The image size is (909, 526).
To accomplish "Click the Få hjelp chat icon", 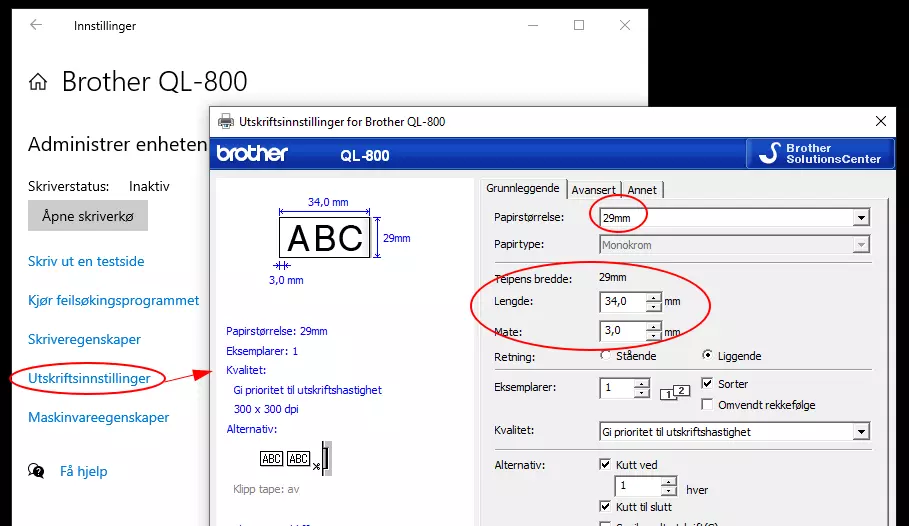I will (x=37, y=471).
